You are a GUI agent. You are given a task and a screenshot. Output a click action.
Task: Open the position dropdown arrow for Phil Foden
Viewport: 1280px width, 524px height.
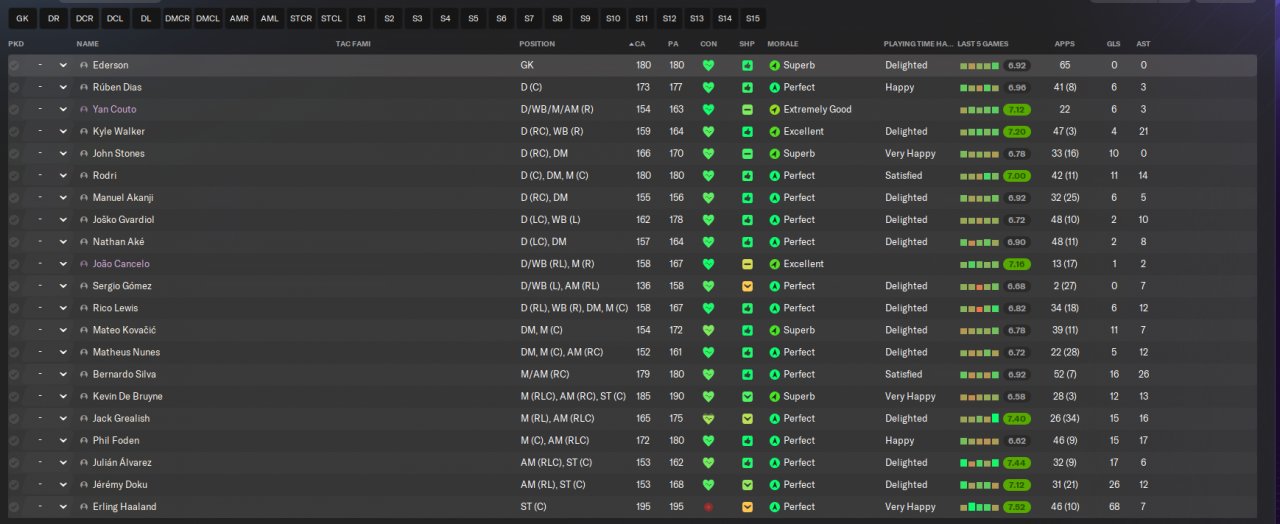(63, 440)
